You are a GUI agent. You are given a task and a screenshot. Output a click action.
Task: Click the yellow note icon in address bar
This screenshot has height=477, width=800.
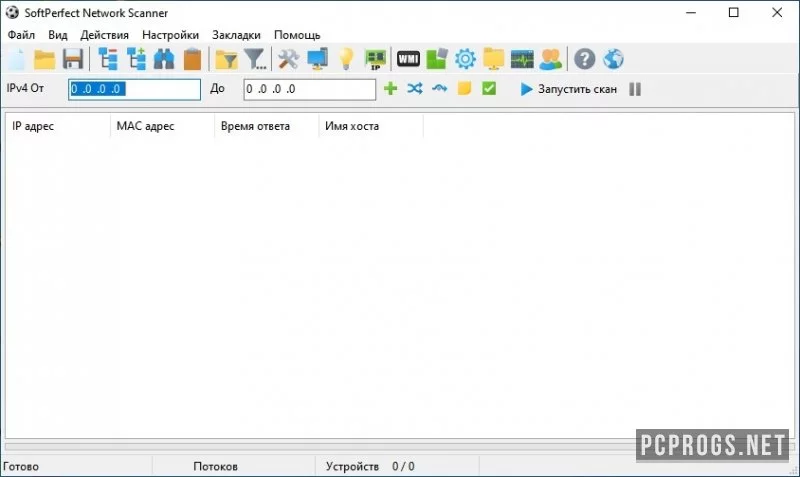pyautogui.click(x=464, y=88)
